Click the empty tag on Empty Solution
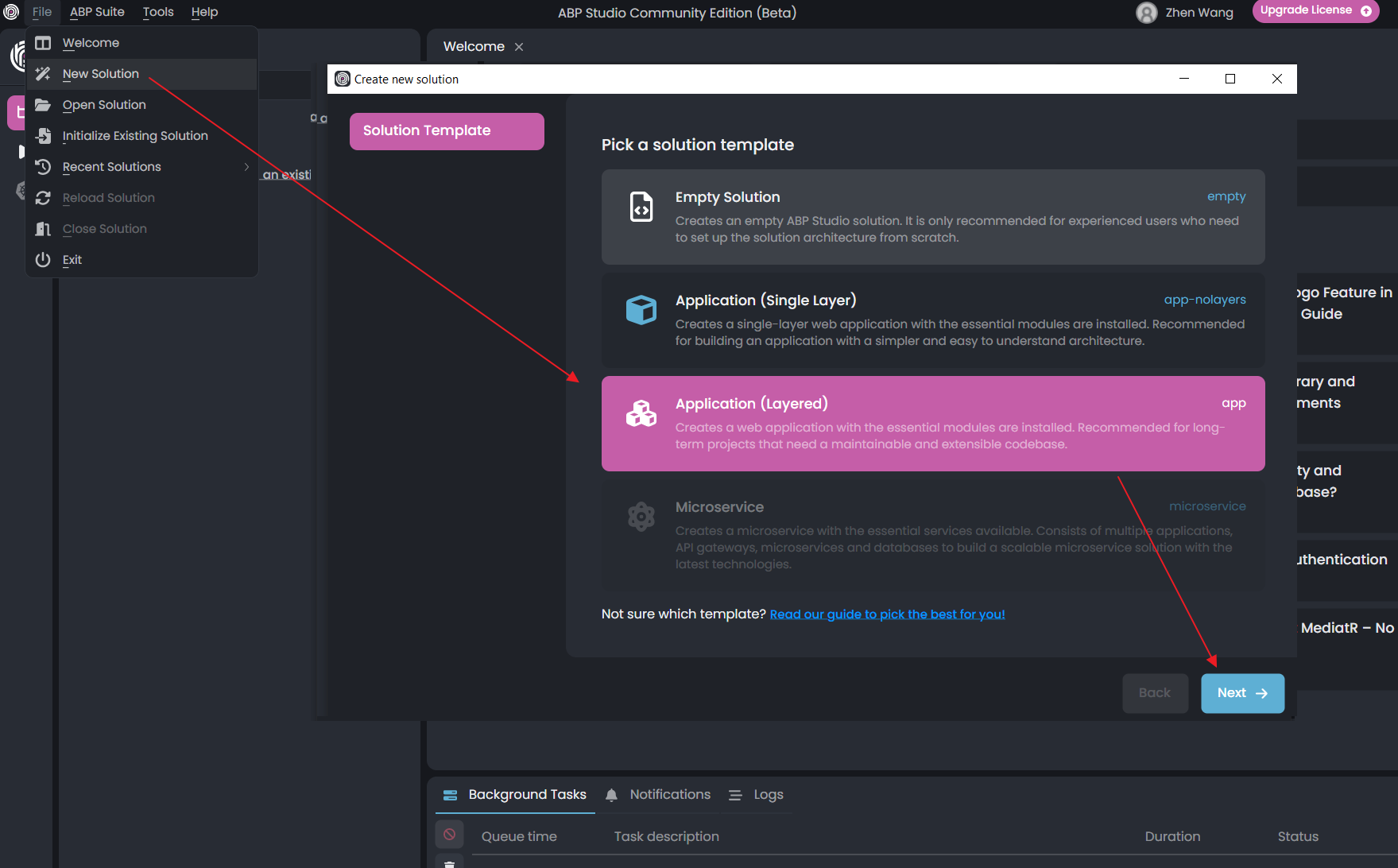 point(1226,196)
